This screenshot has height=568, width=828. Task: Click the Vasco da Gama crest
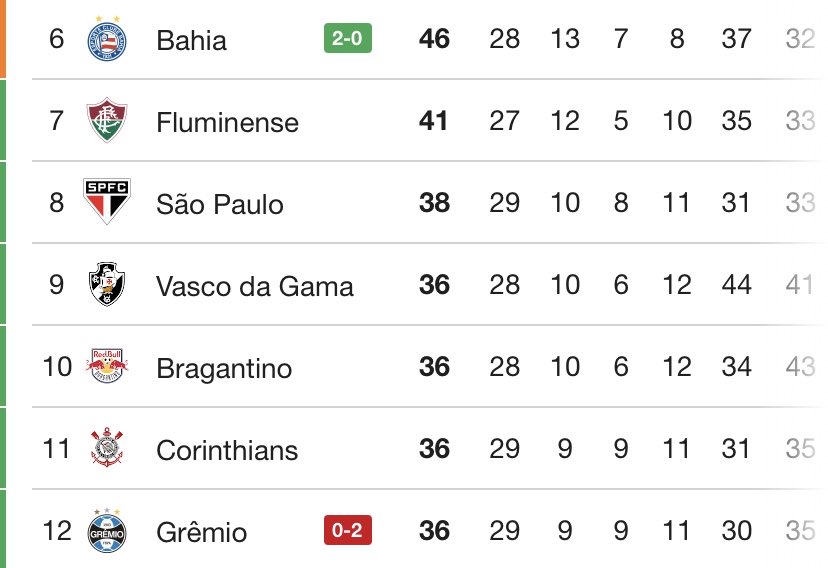pyautogui.click(x=106, y=285)
